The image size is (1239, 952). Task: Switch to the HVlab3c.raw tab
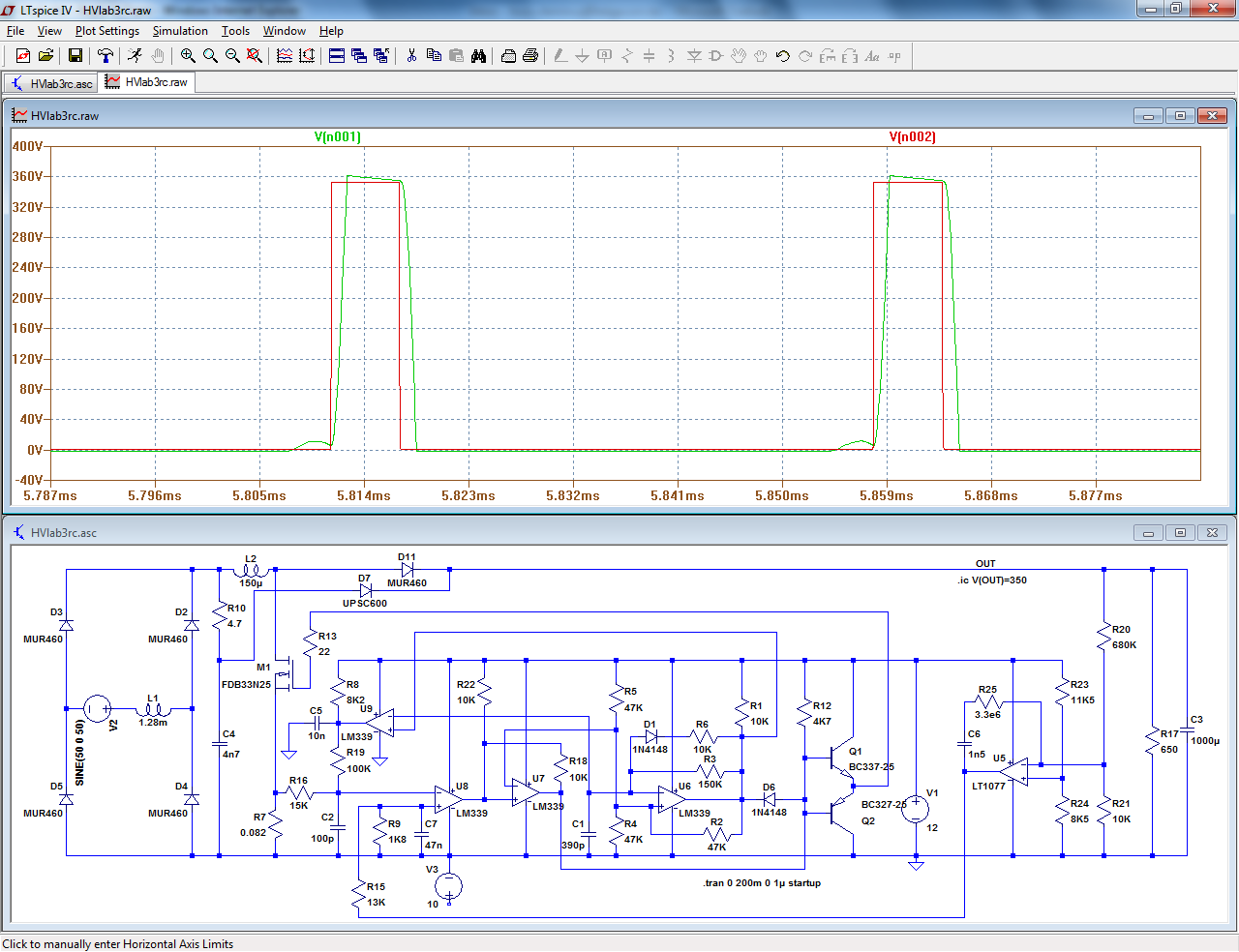147,82
